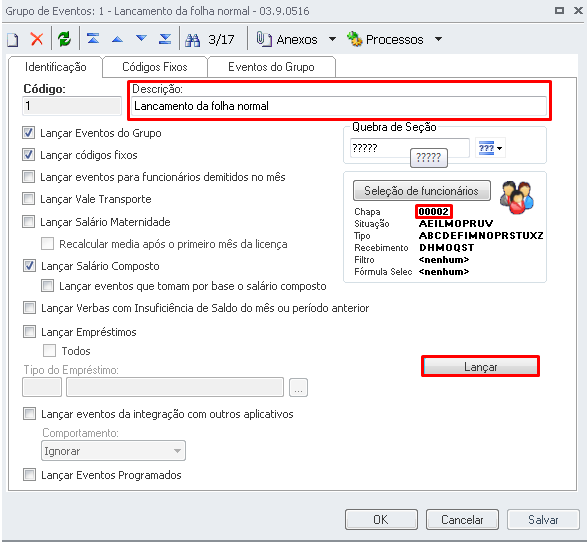Click the employees group people icon

click(517, 197)
